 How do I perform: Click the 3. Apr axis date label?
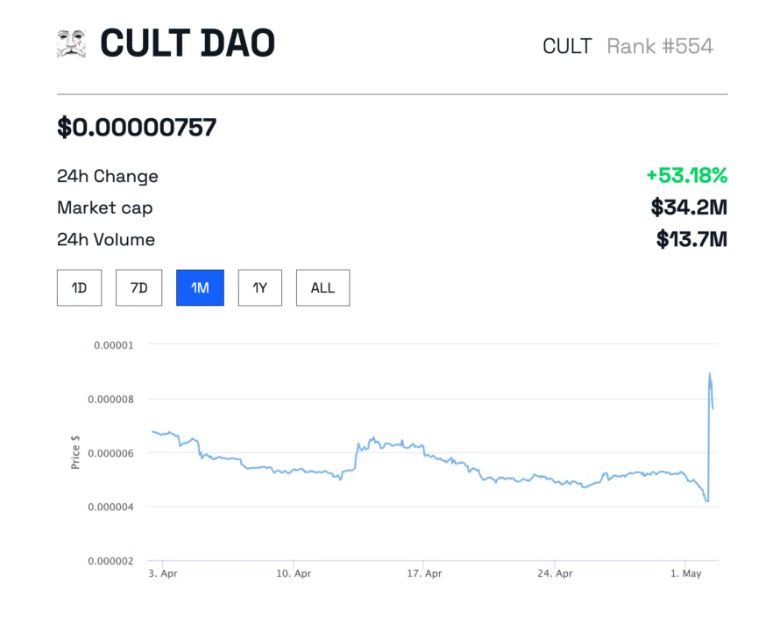click(163, 574)
